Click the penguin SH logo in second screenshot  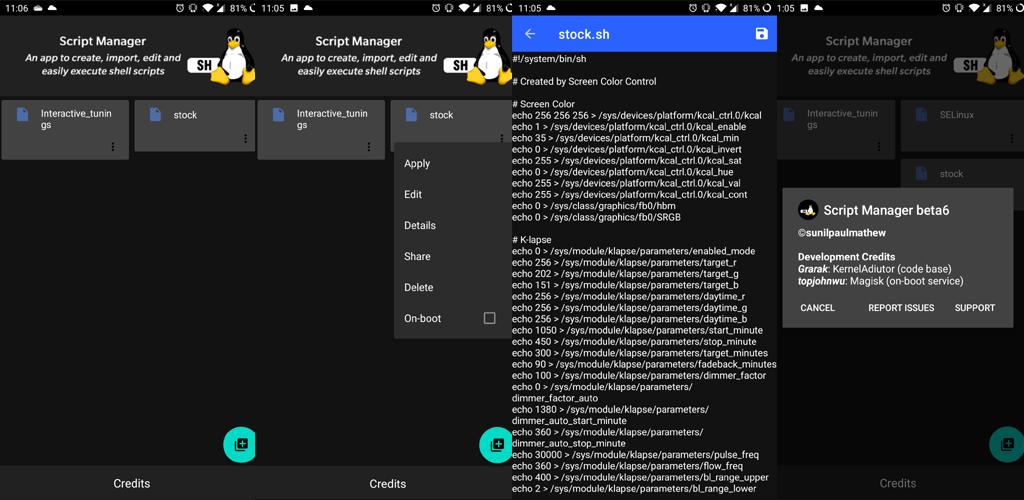tap(478, 57)
